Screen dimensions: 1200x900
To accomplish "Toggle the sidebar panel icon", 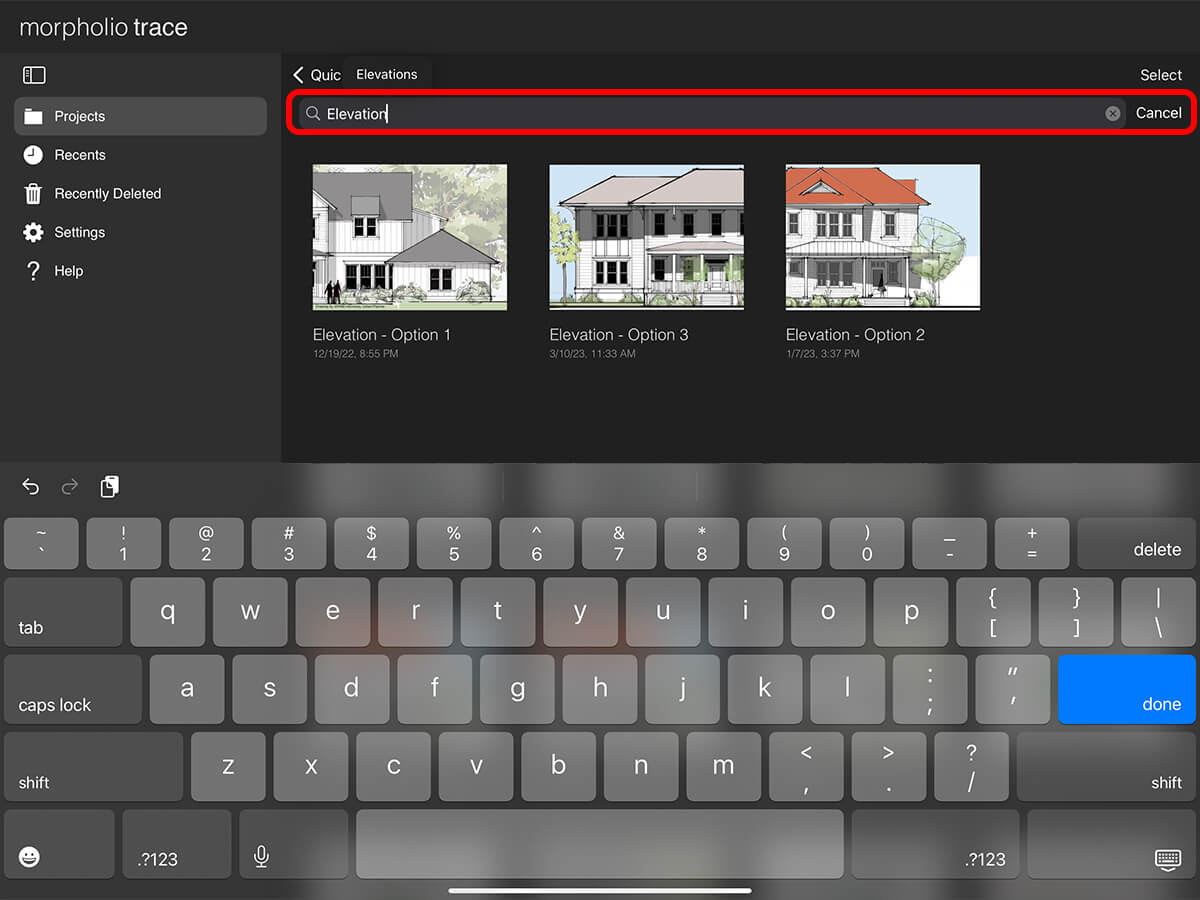I will pos(34,75).
